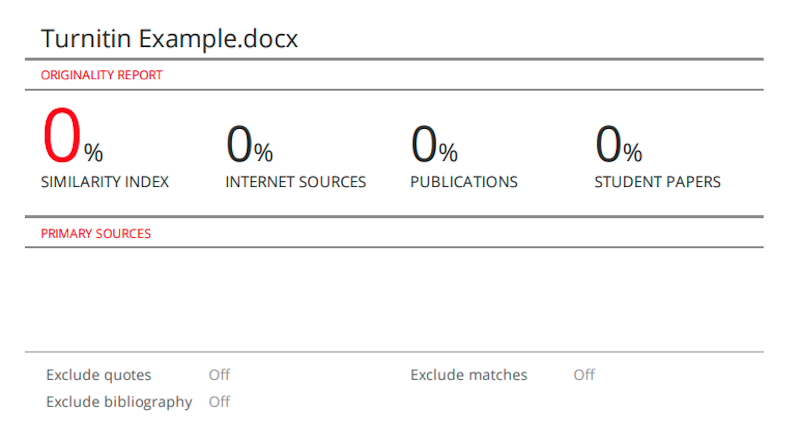The height and width of the screenshot is (440, 800).
Task: Click the percent sign beside student papers score
Action: tap(633, 152)
